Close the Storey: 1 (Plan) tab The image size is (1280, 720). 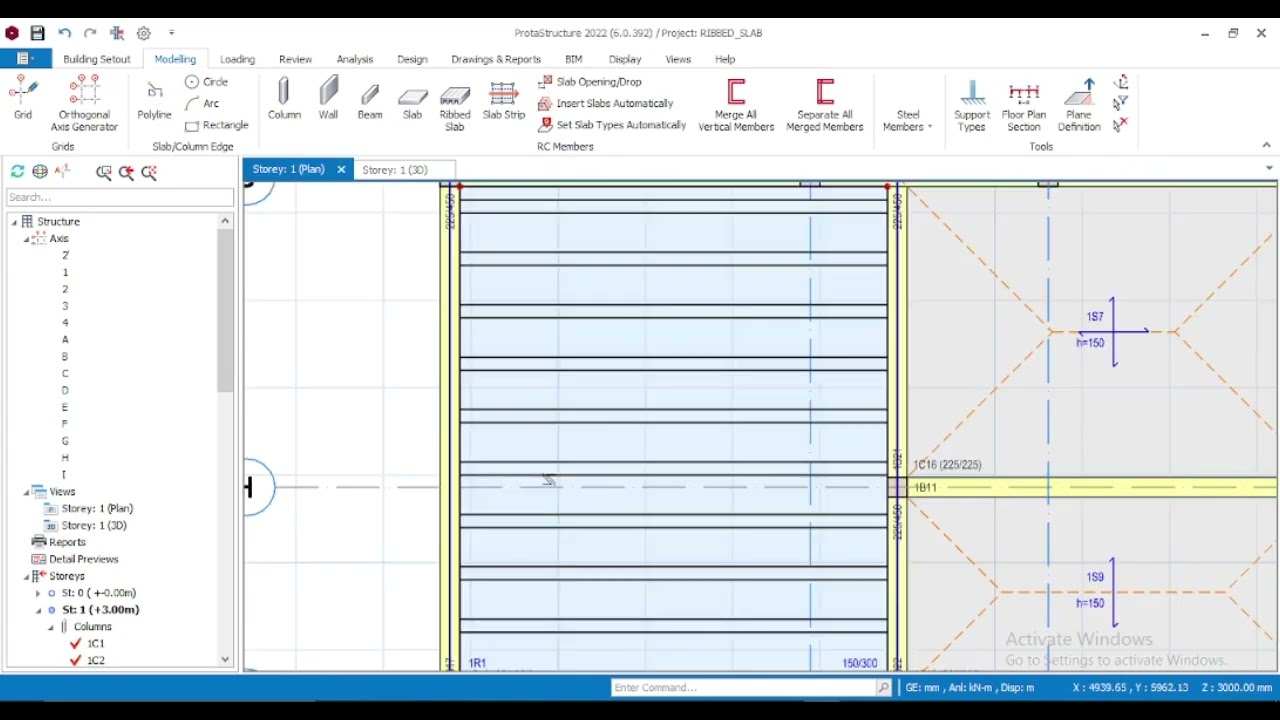pyautogui.click(x=341, y=170)
